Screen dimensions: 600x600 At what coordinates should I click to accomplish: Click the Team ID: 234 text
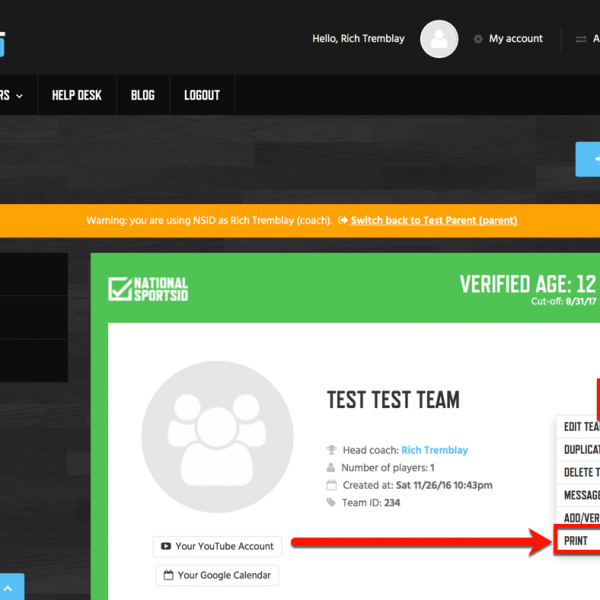tap(371, 502)
